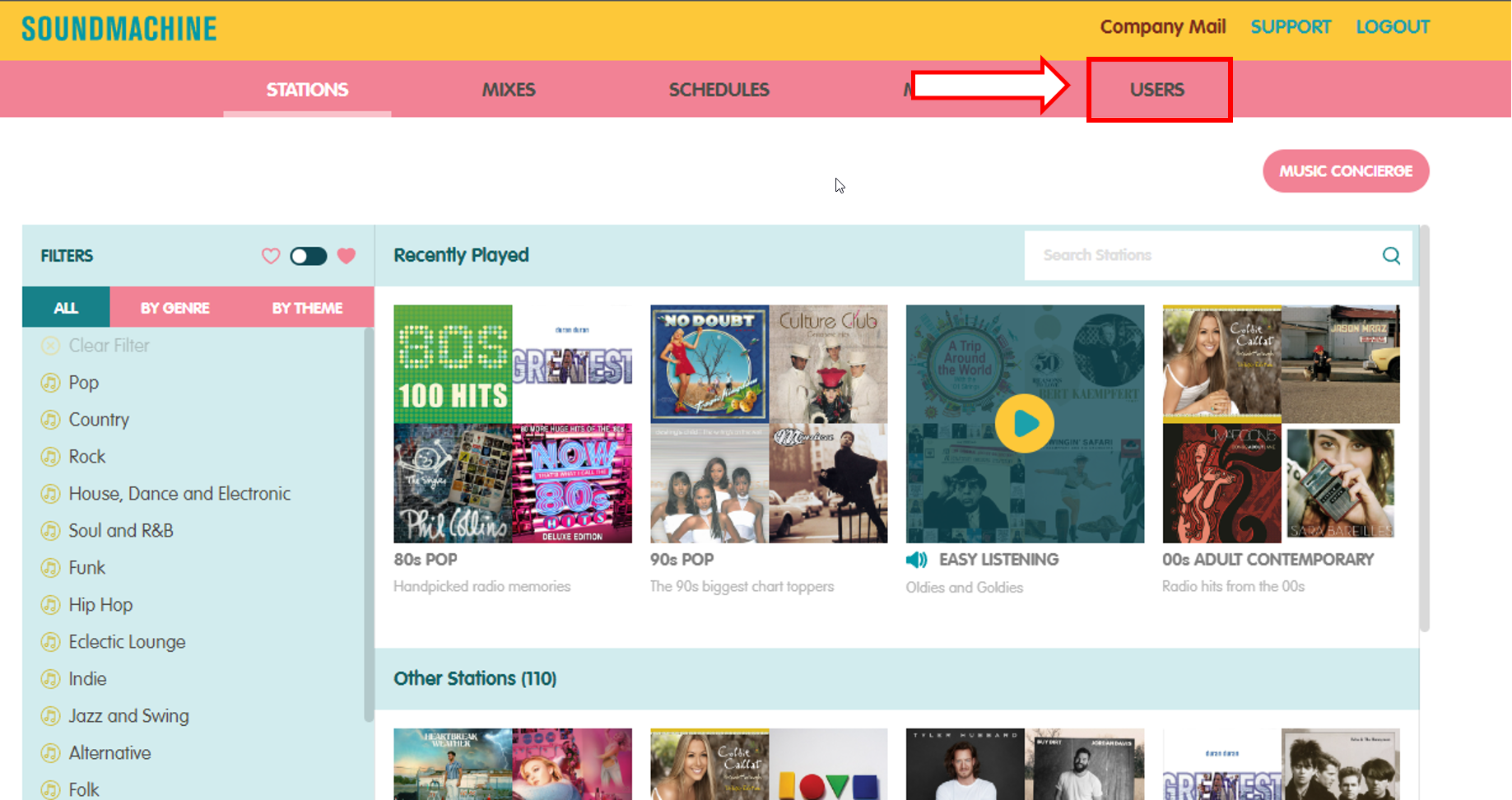Filter stations by Rock
This screenshot has height=800, width=1512.
87,457
